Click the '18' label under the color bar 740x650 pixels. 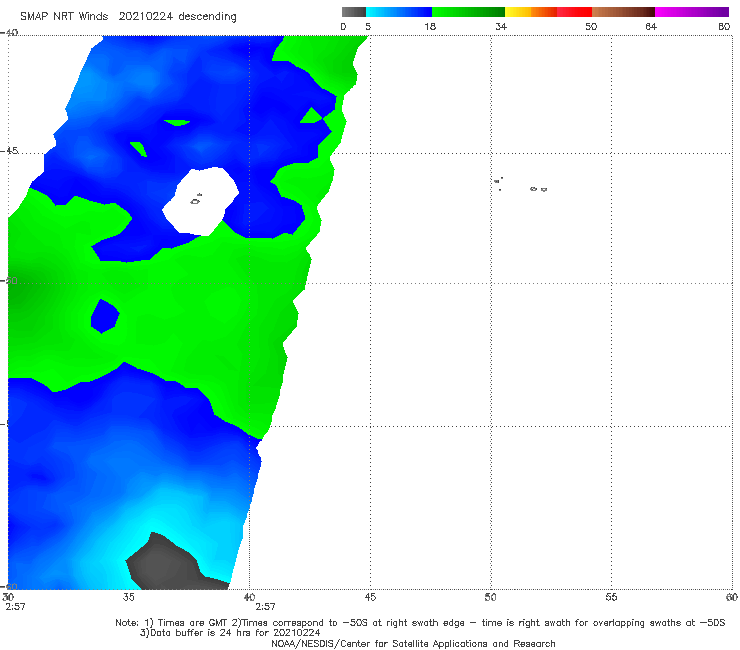(x=430, y=26)
